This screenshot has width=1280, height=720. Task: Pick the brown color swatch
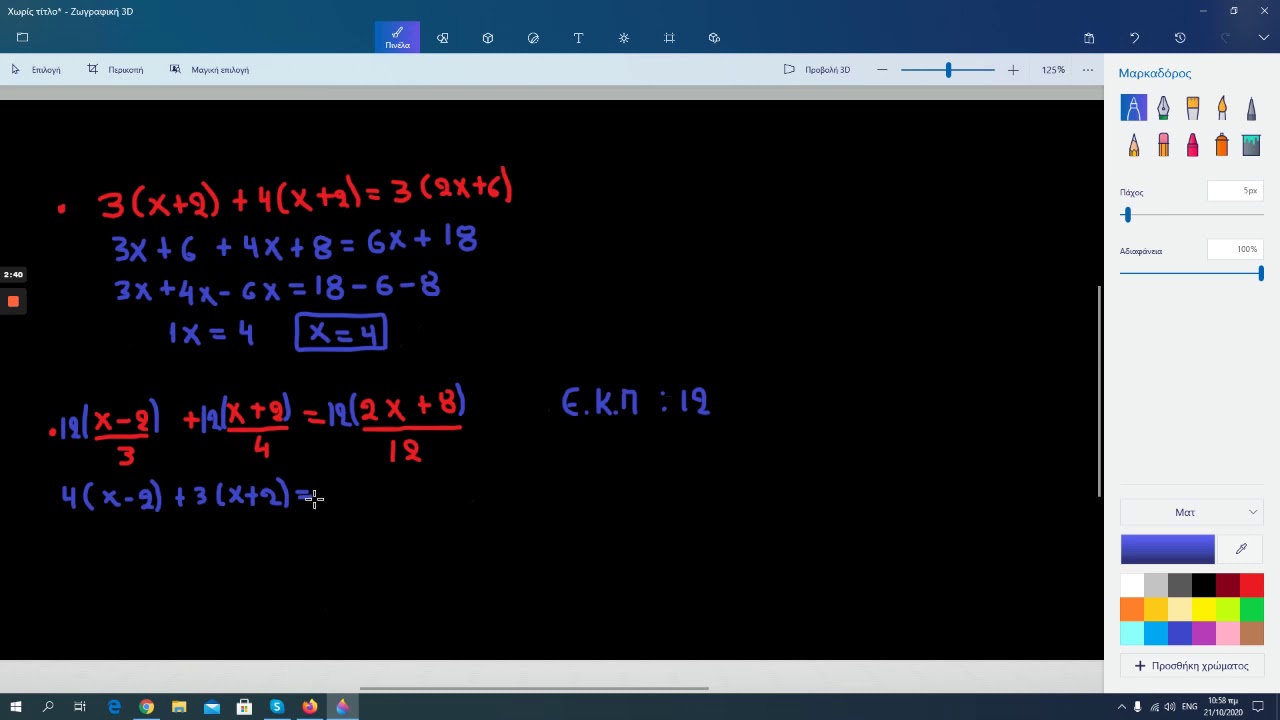point(1252,633)
